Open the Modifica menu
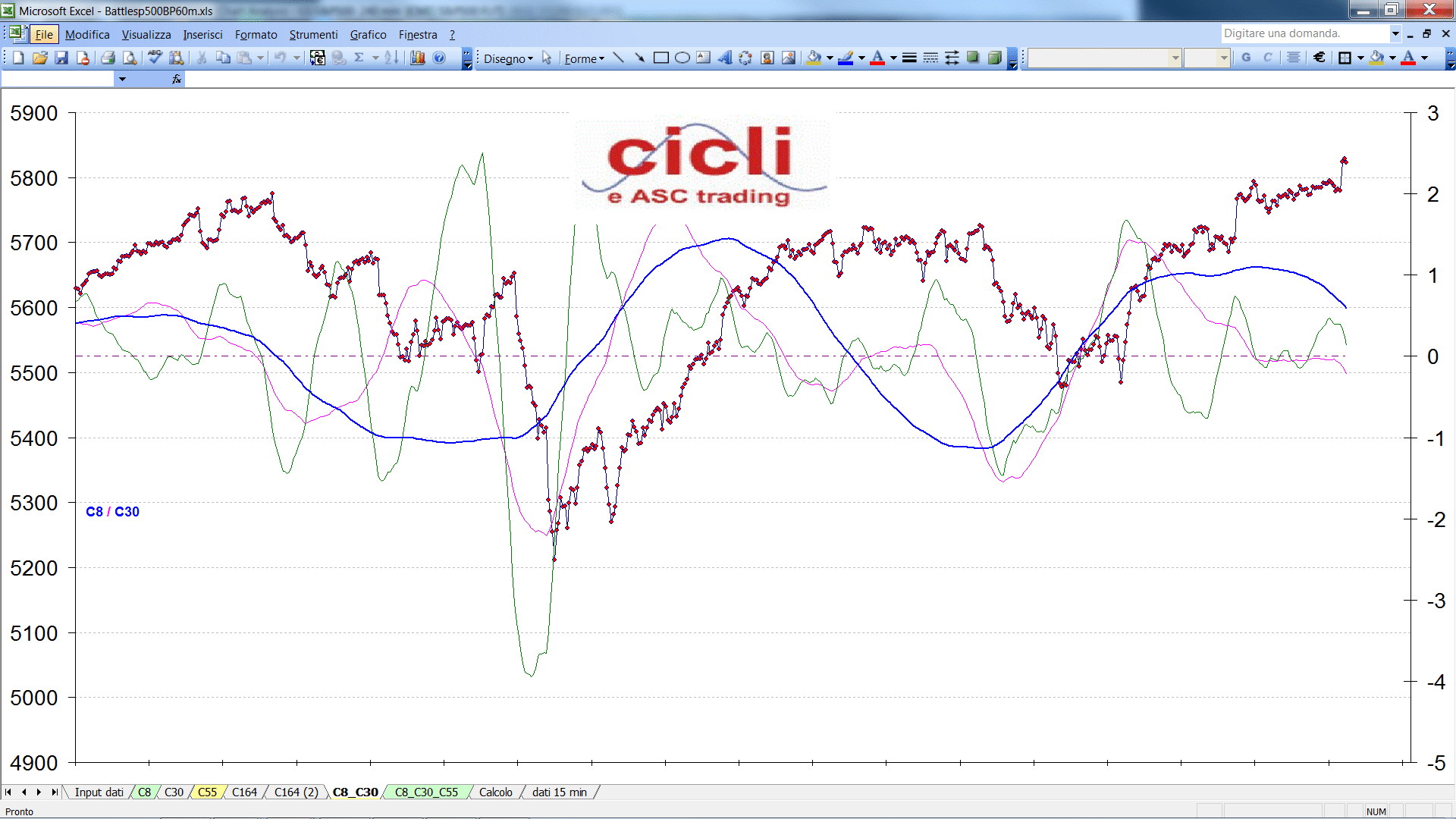 [87, 34]
